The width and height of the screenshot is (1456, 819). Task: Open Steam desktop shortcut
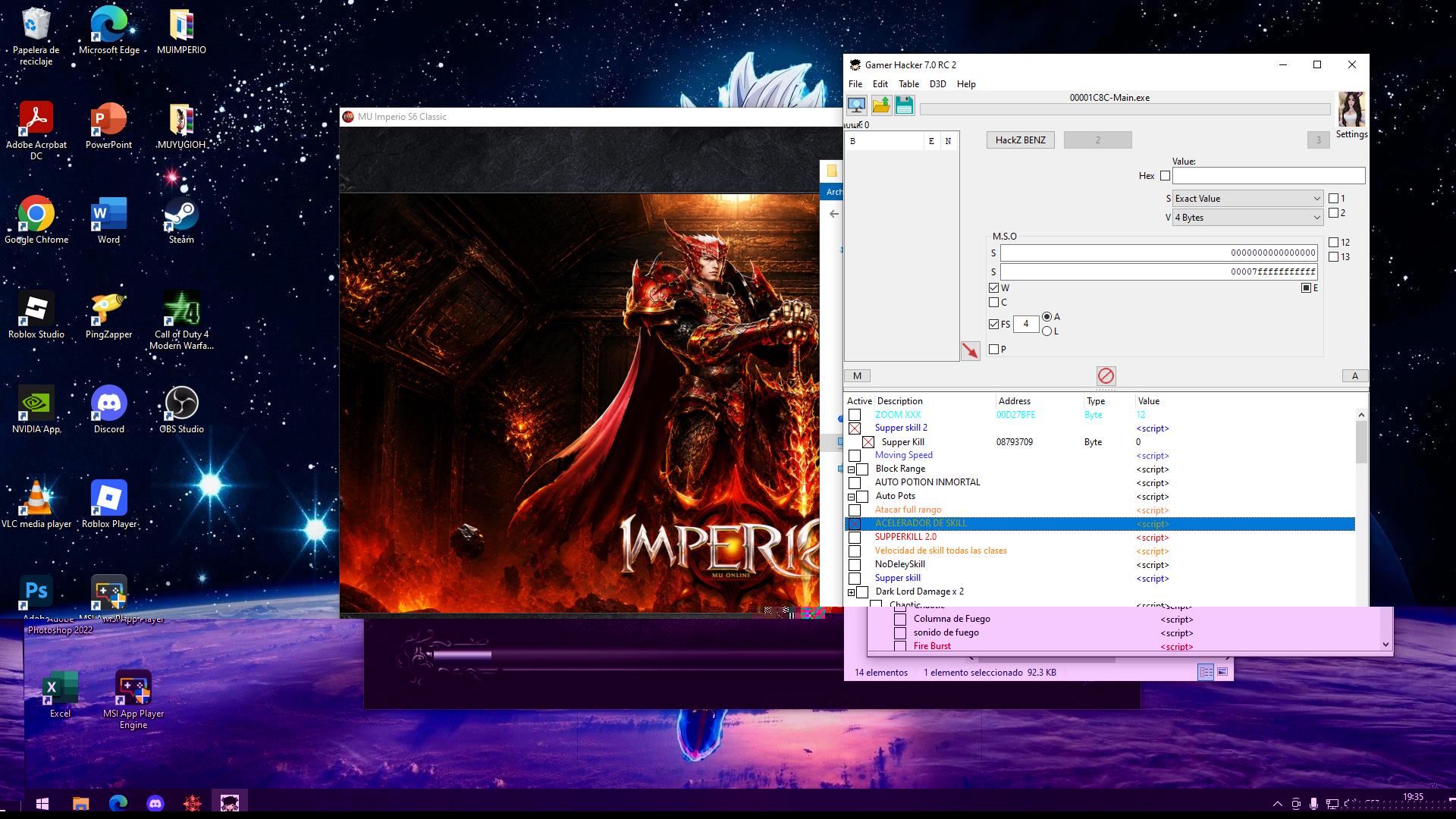click(181, 221)
